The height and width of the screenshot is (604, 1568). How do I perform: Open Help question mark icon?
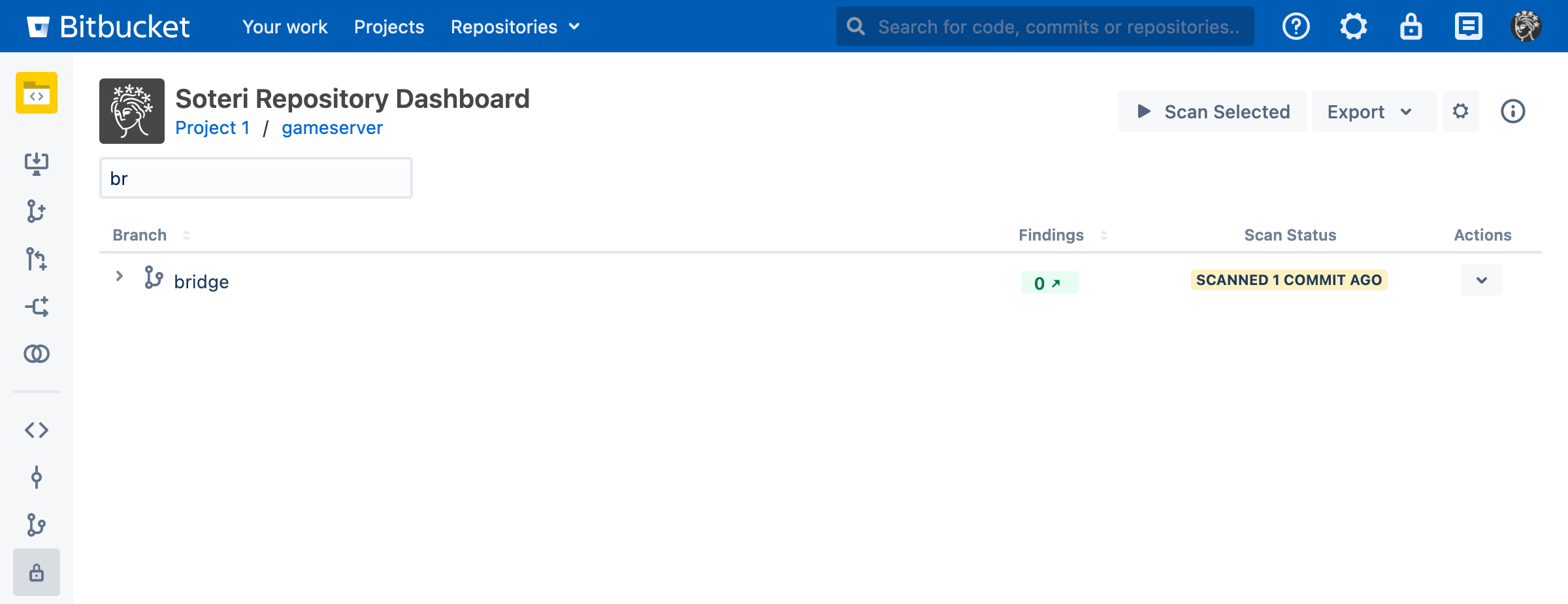[1296, 27]
